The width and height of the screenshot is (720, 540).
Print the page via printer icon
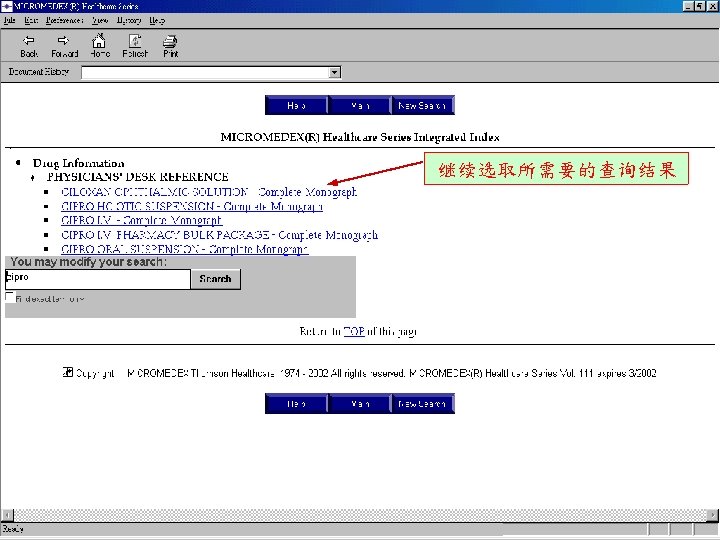pos(170,46)
